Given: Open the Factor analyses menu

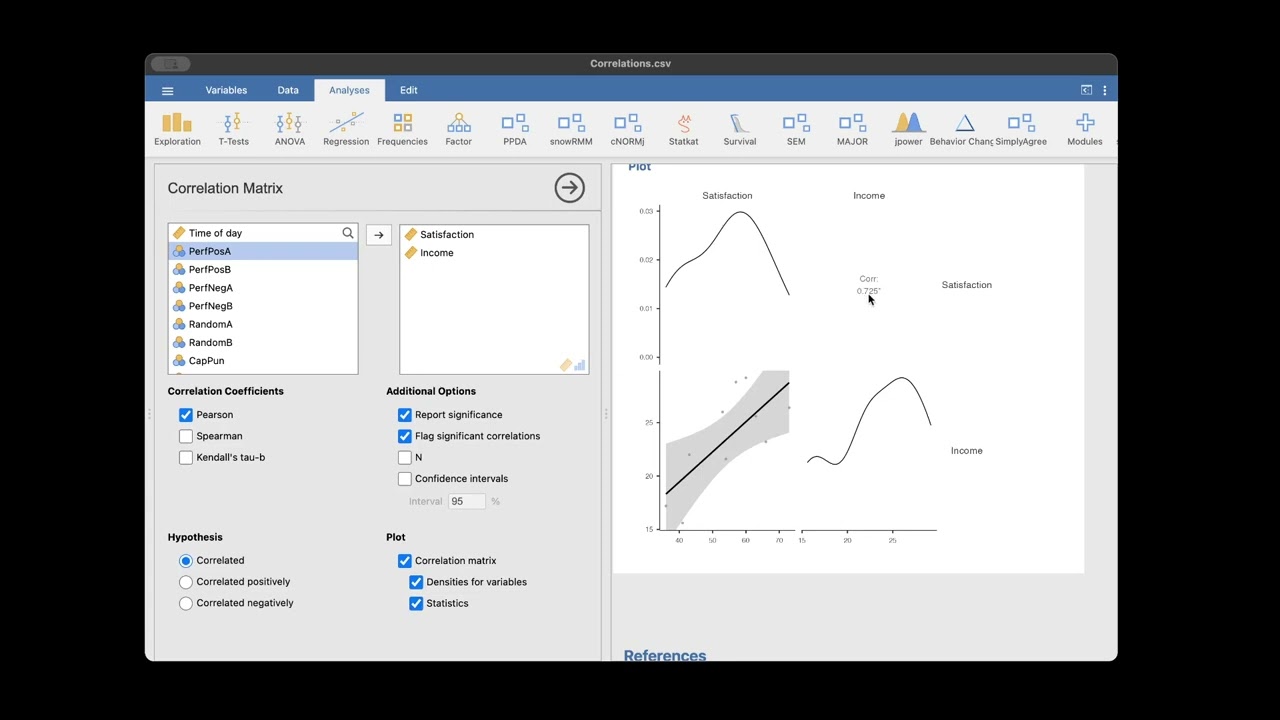Looking at the screenshot, I should (x=458, y=129).
